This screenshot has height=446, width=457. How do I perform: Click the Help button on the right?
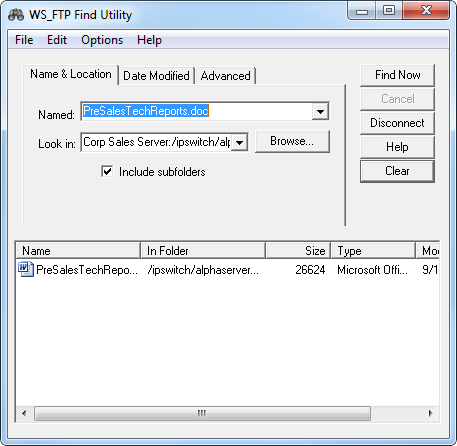[x=397, y=147]
